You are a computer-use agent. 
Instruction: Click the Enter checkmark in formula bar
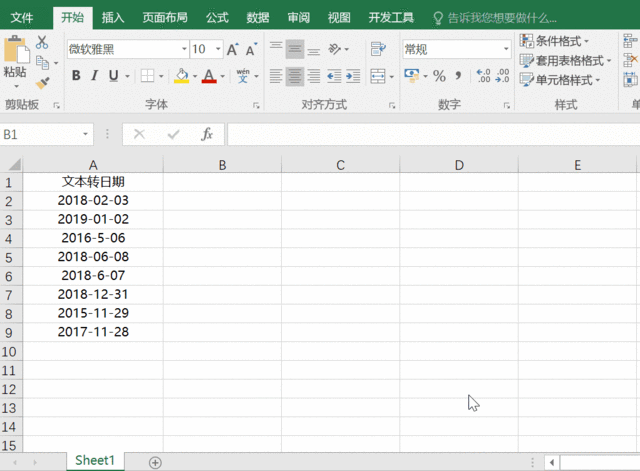point(173,134)
